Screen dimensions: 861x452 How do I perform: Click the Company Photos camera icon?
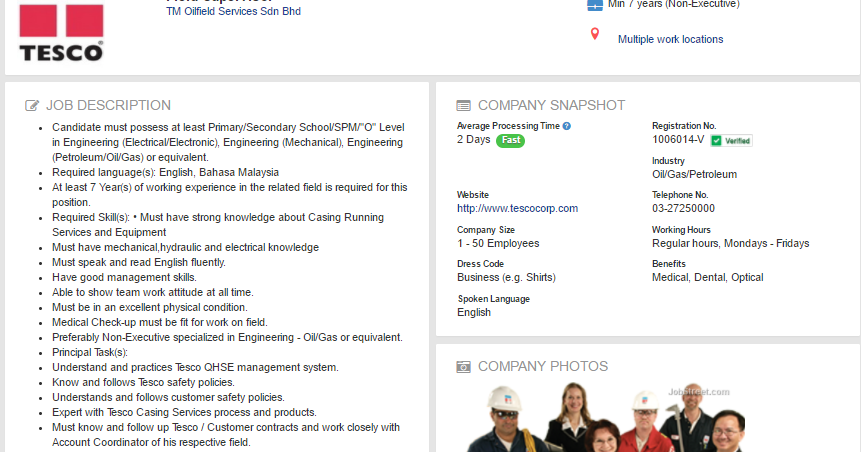point(463,367)
